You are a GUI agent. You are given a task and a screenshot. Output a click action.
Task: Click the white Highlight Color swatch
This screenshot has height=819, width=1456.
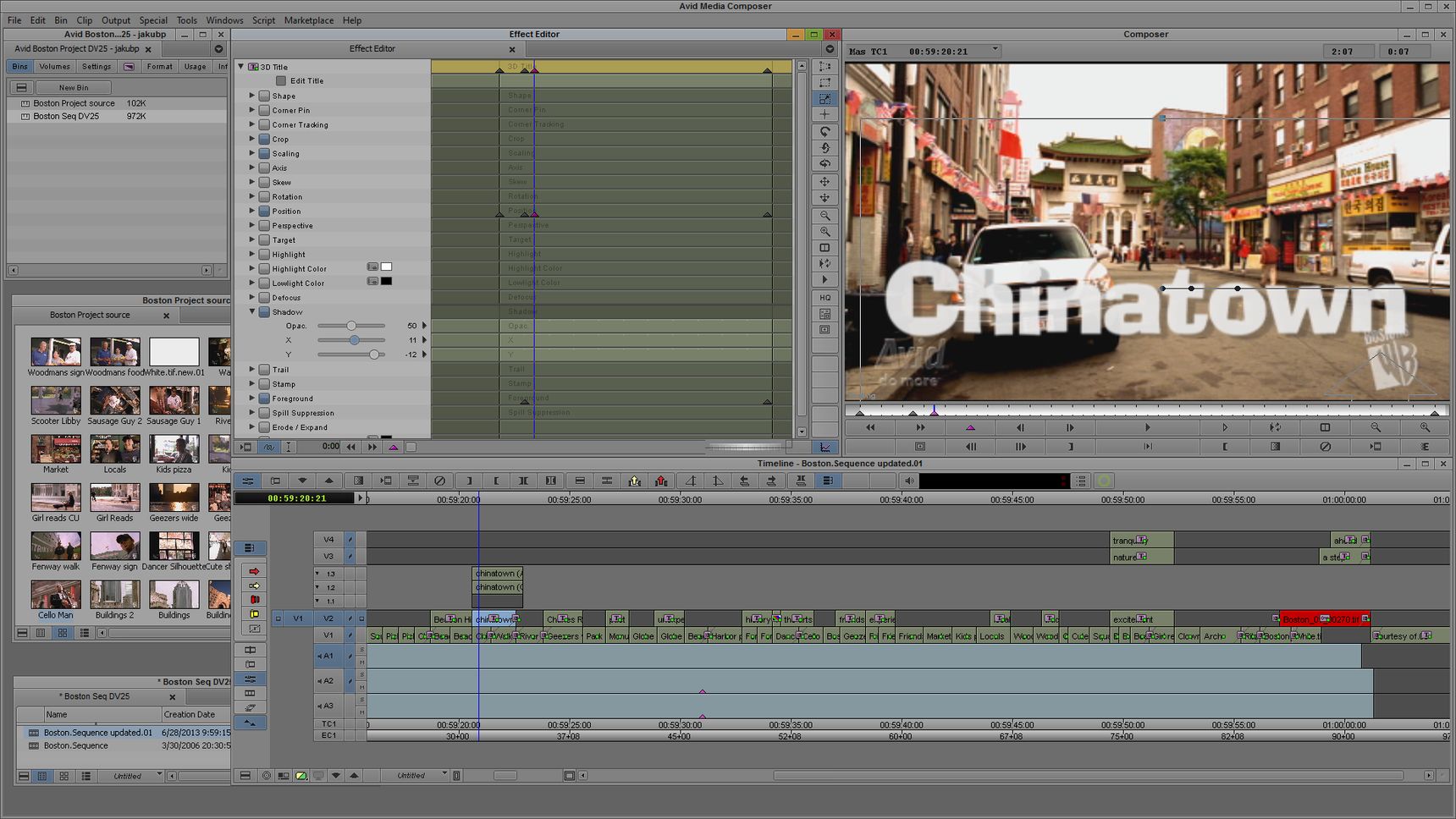[386, 267]
